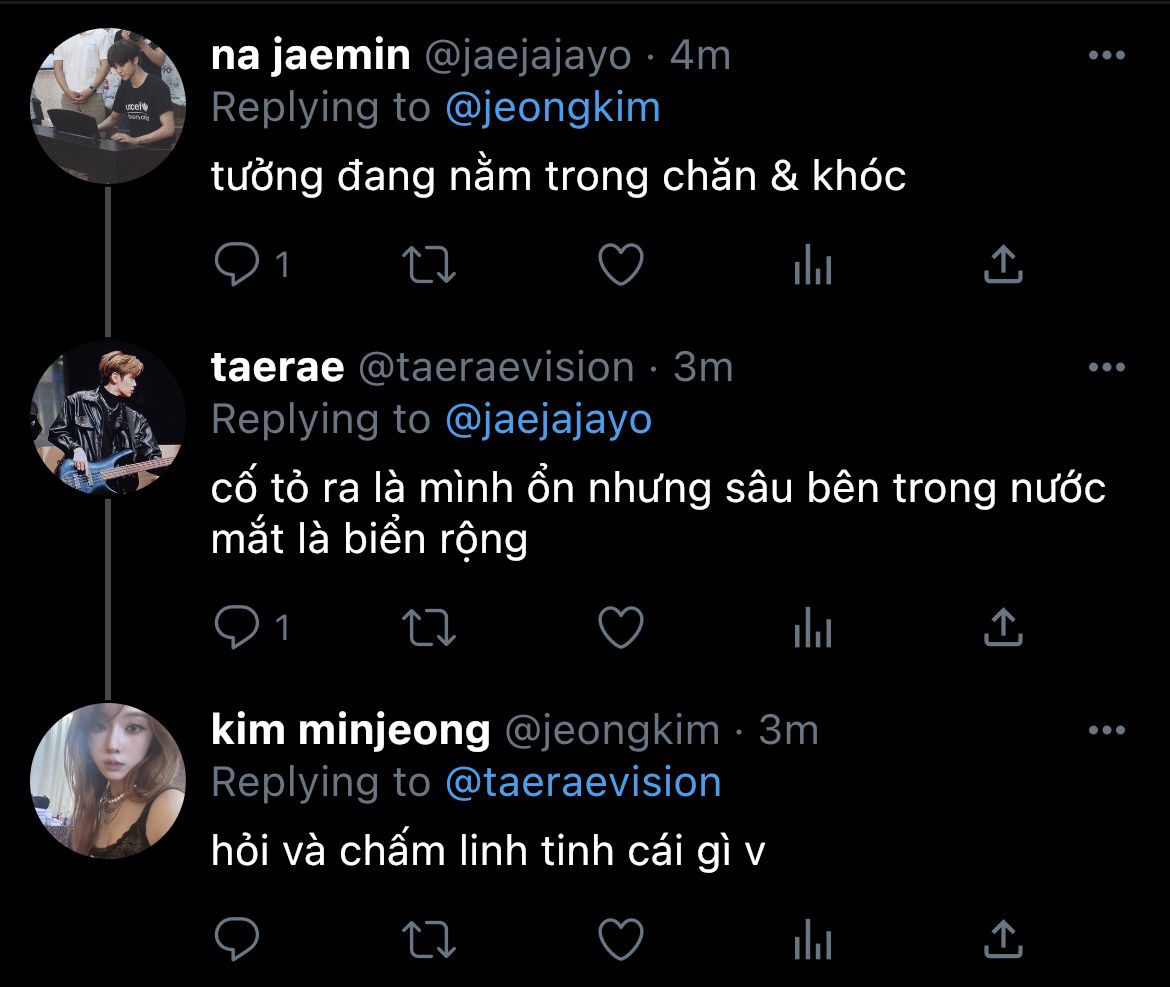
Task: Open more options on taerae's tweet
Action: click(x=1106, y=368)
